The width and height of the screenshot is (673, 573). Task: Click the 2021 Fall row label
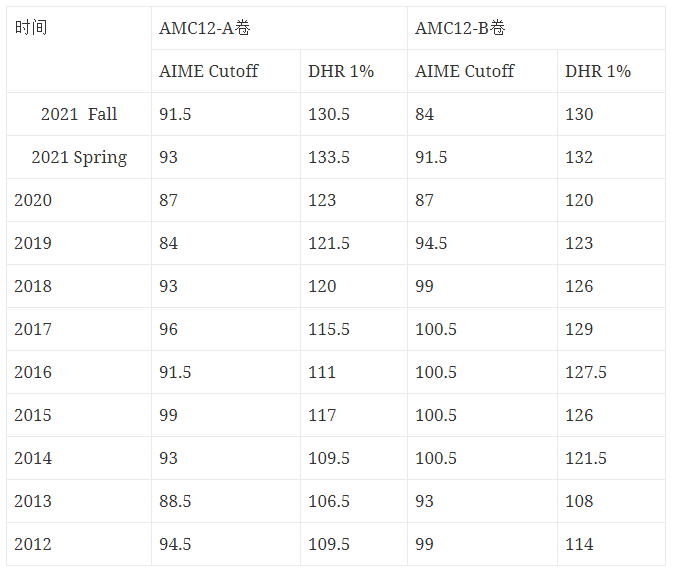pos(79,114)
